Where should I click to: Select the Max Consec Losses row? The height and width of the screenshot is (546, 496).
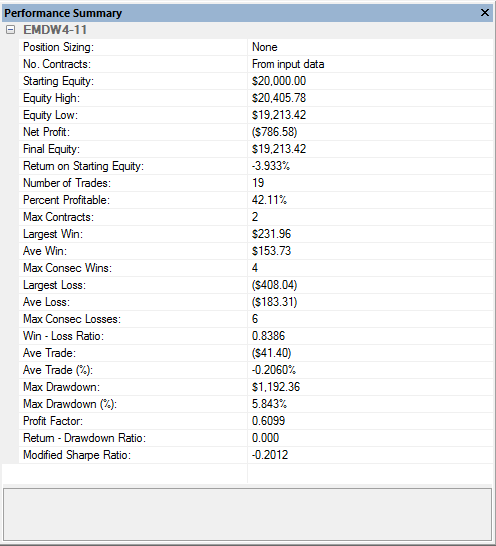pyautogui.click(x=256, y=319)
